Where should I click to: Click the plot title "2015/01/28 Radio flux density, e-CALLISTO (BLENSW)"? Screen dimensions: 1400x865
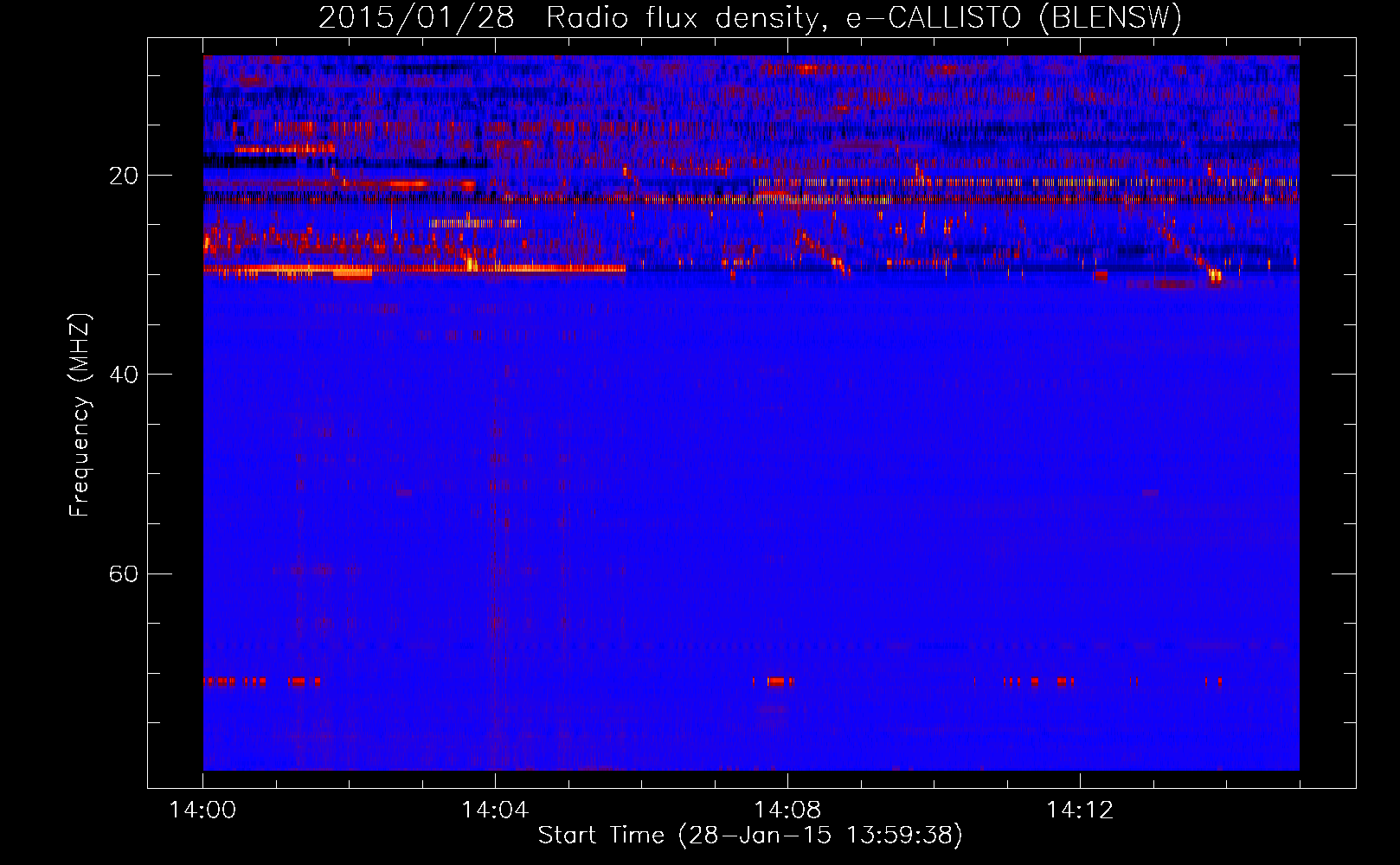pyautogui.click(x=750, y=18)
